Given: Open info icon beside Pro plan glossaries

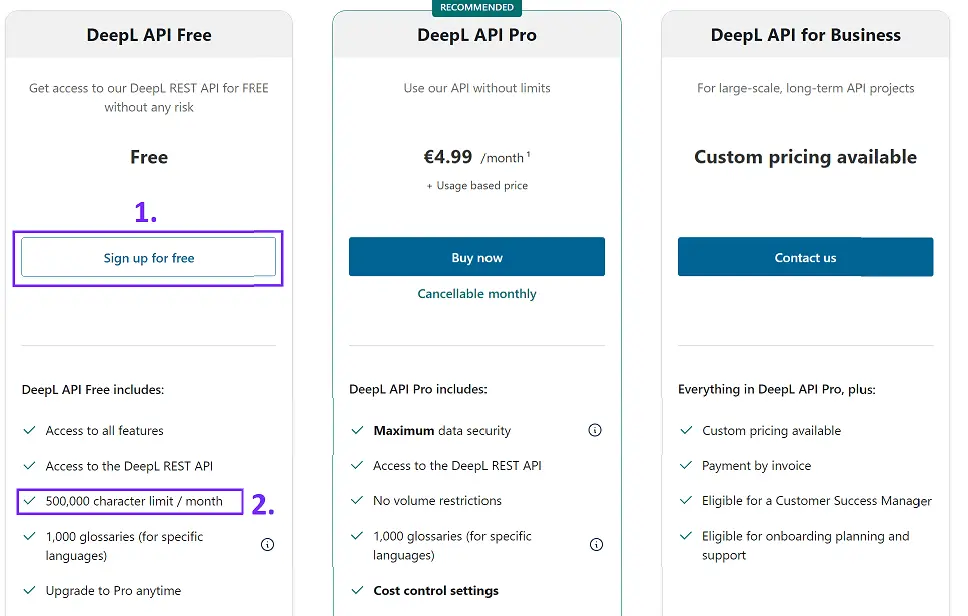Looking at the screenshot, I should (596, 544).
